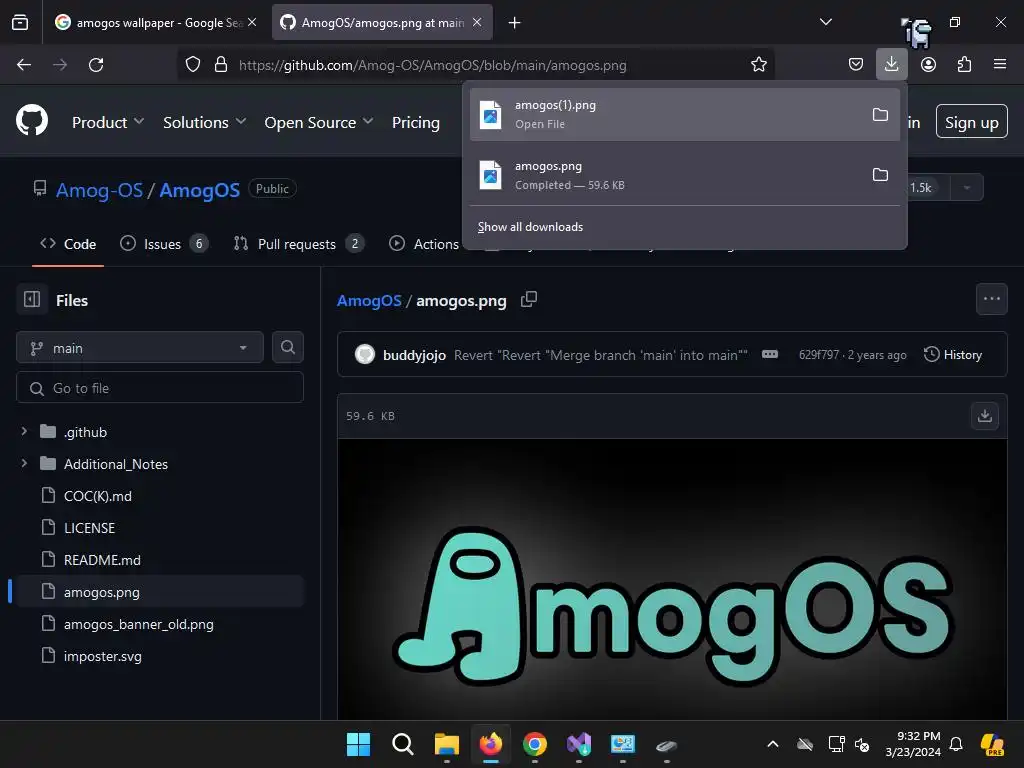1024x768 pixels.
Task: Download the raw amogos.png file
Action: pos(985,416)
